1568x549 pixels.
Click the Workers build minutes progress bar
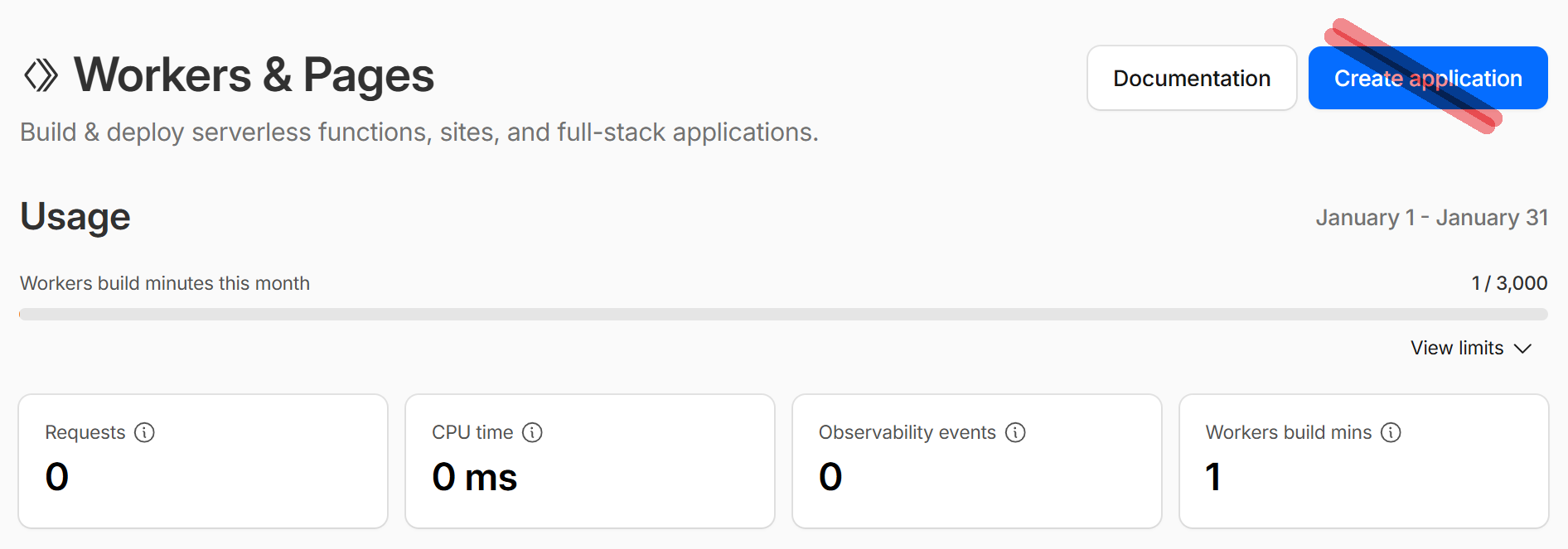[782, 315]
